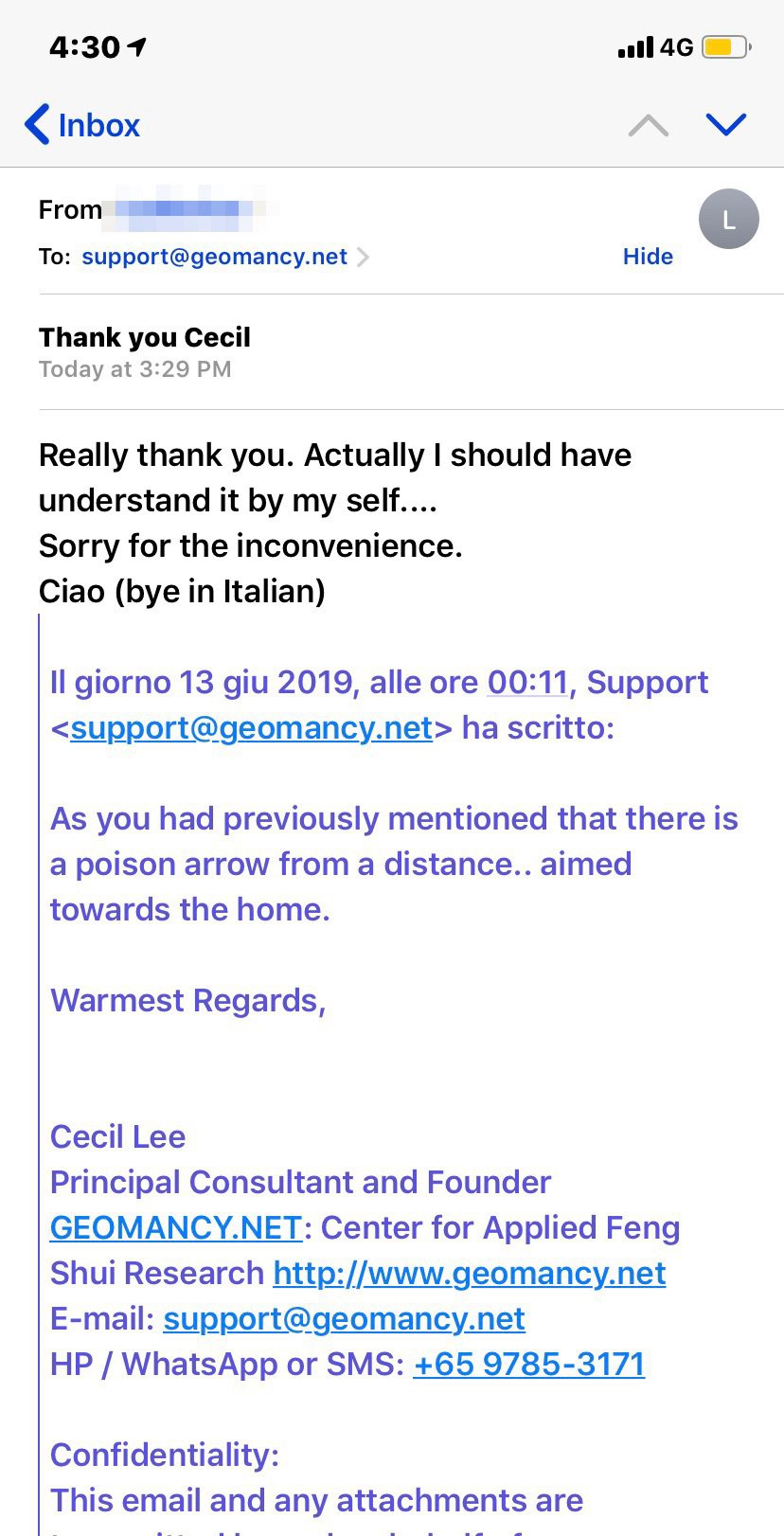Tap the sender avatar circle 'L'
784x1536 pixels.
pos(728,219)
